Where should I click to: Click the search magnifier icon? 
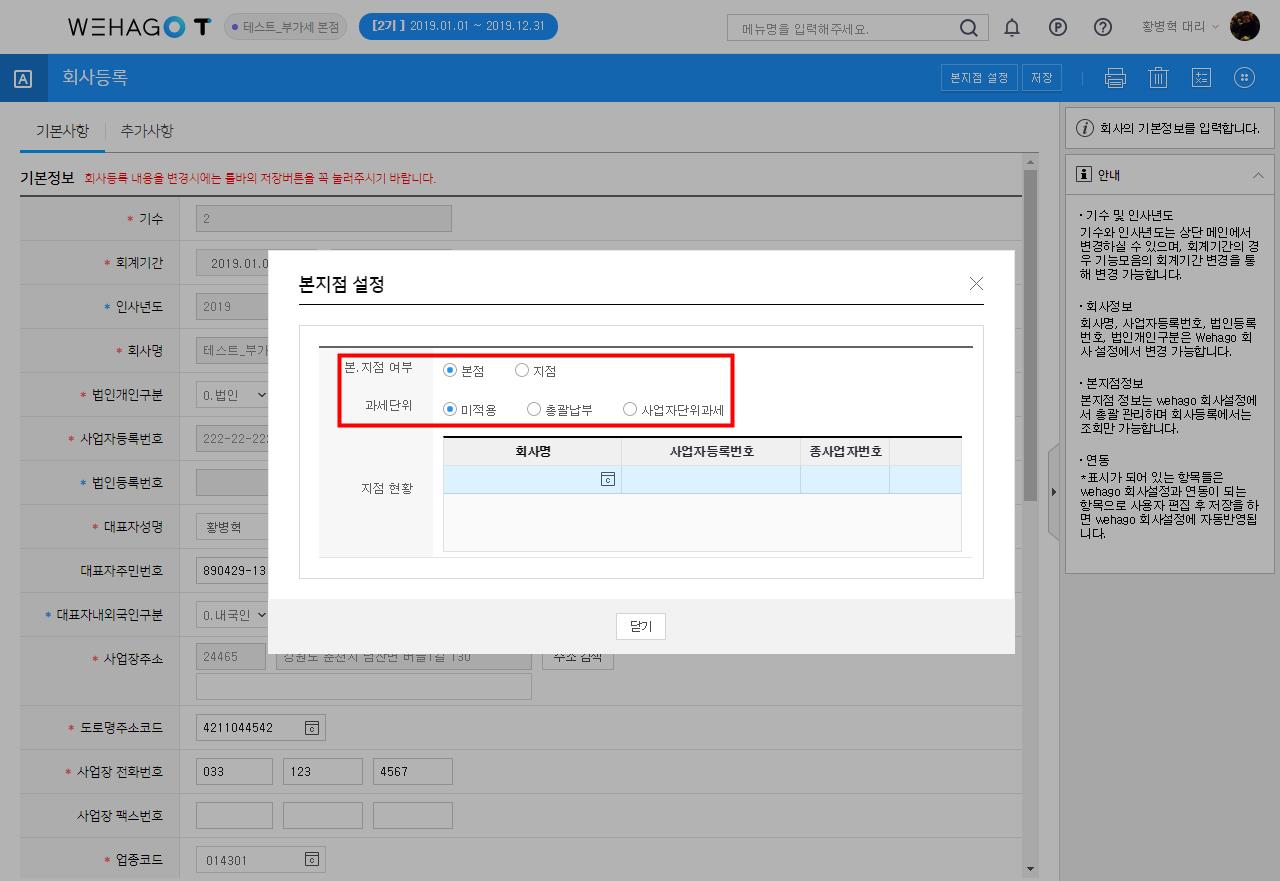(x=968, y=28)
